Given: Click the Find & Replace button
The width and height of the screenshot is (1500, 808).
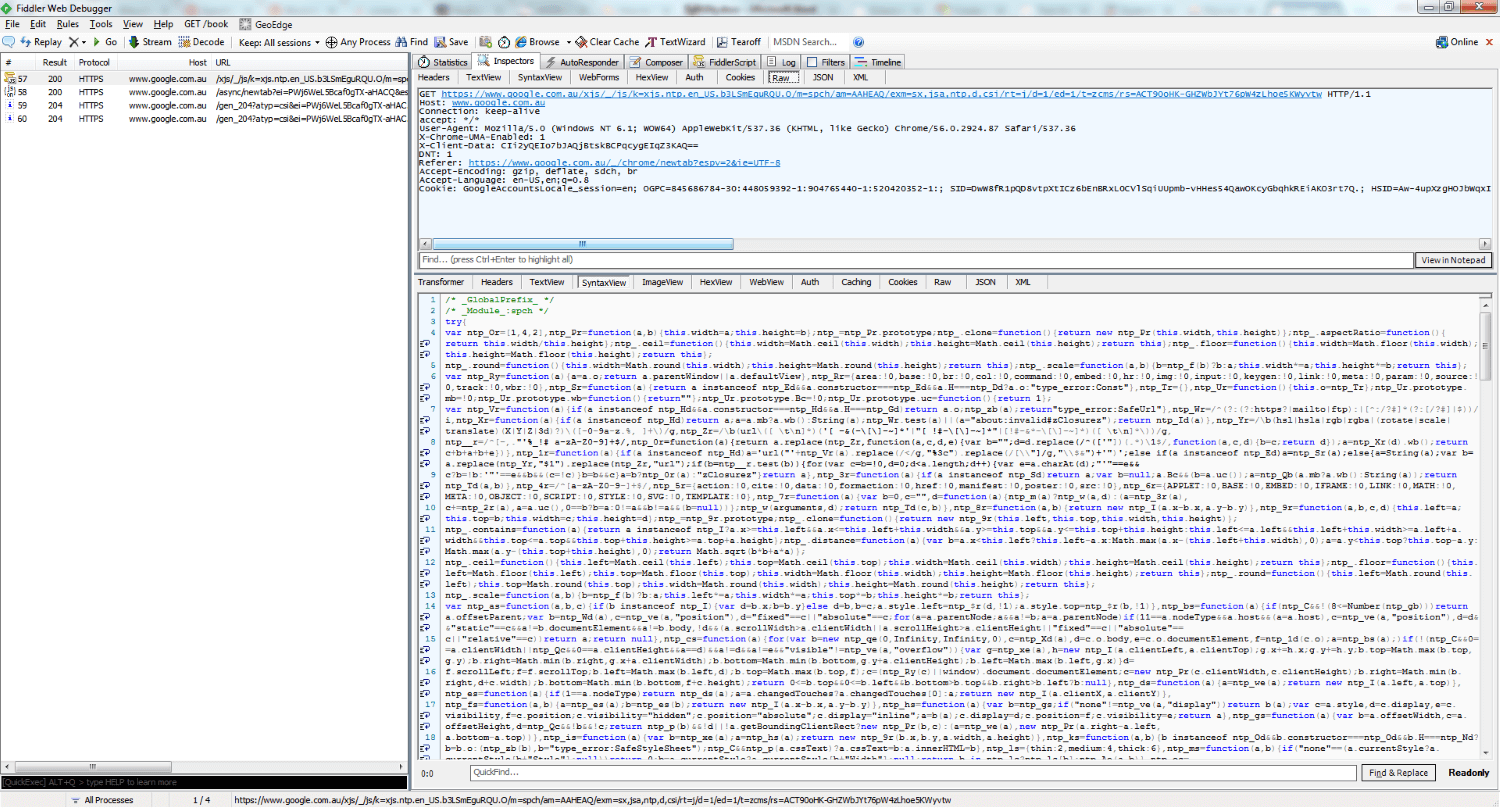Looking at the screenshot, I should pyautogui.click(x=1399, y=773).
